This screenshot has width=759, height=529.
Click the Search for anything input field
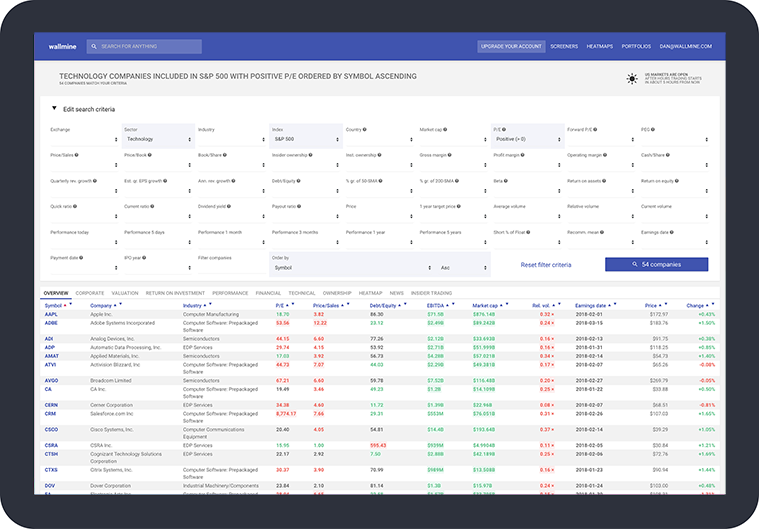144,46
